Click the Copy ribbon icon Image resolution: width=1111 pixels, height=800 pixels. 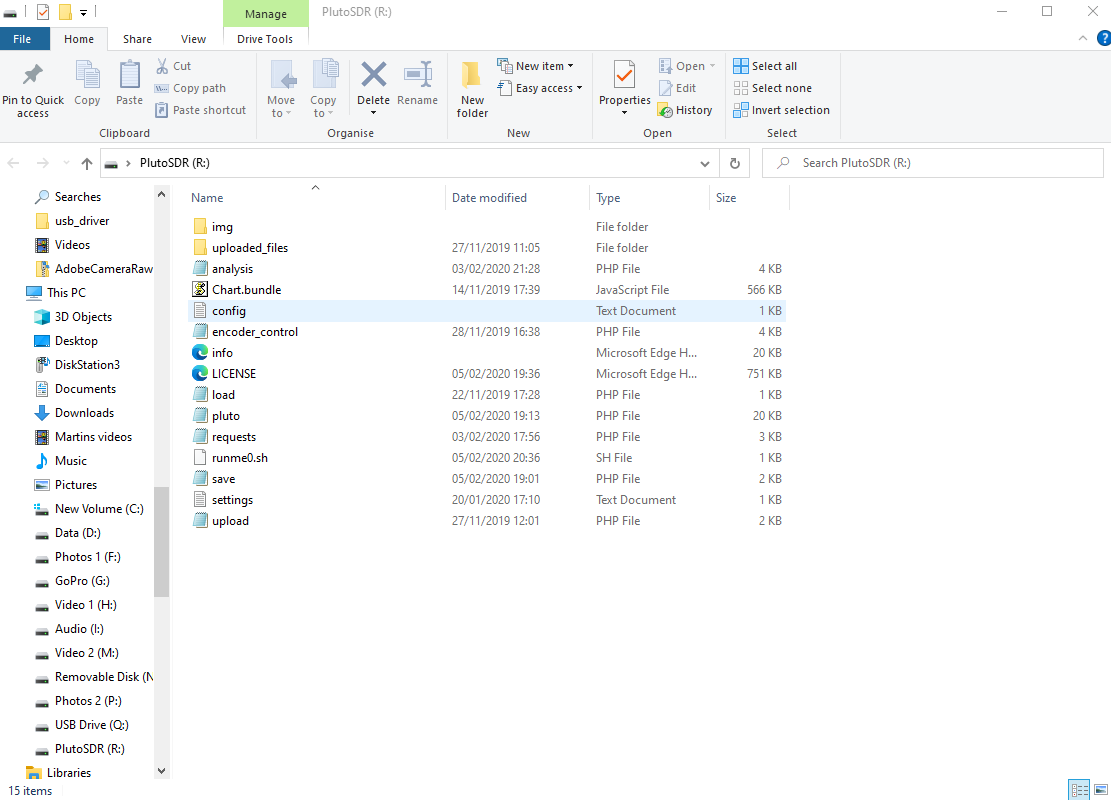point(87,75)
